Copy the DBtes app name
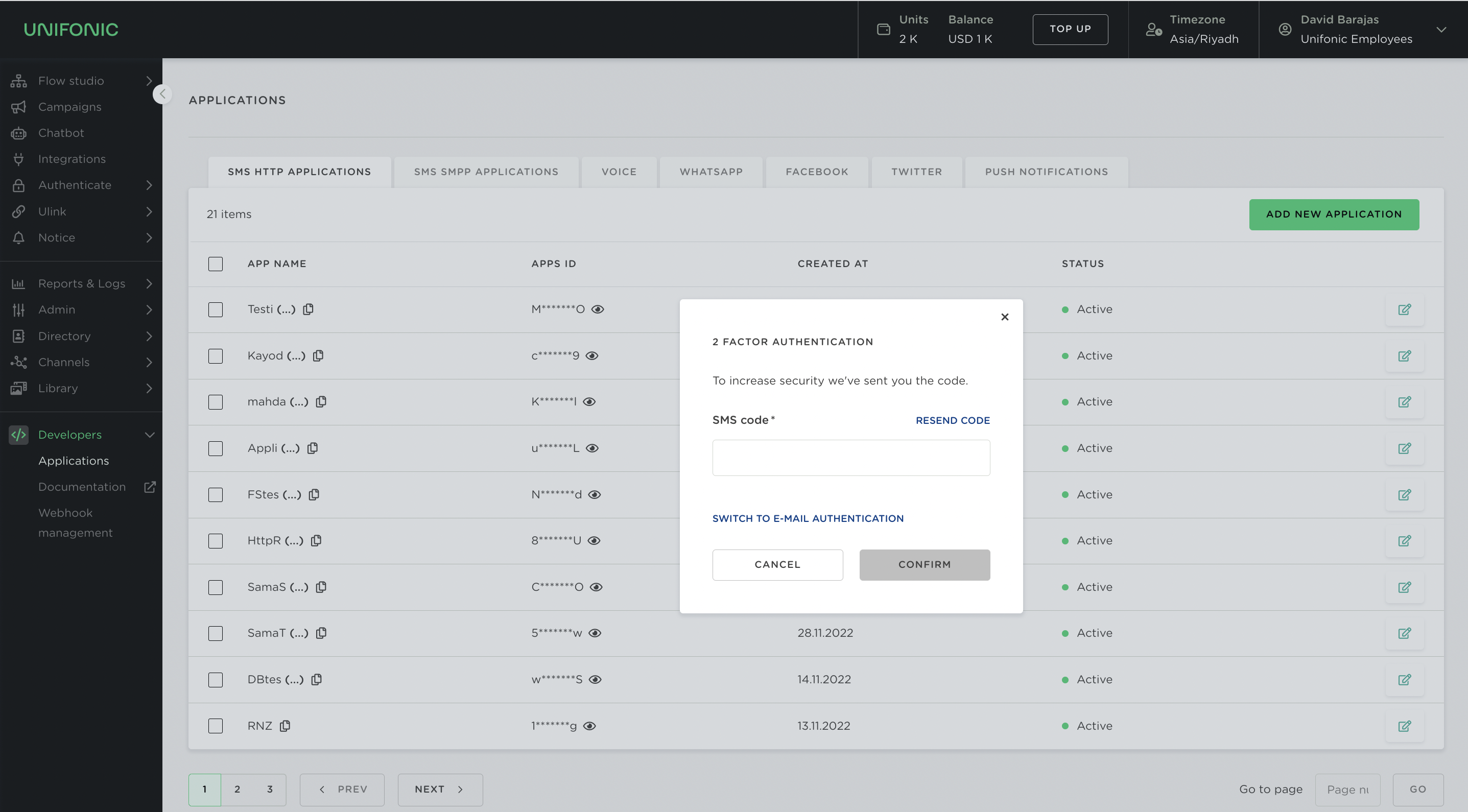This screenshot has height=812, width=1468. tap(317, 679)
